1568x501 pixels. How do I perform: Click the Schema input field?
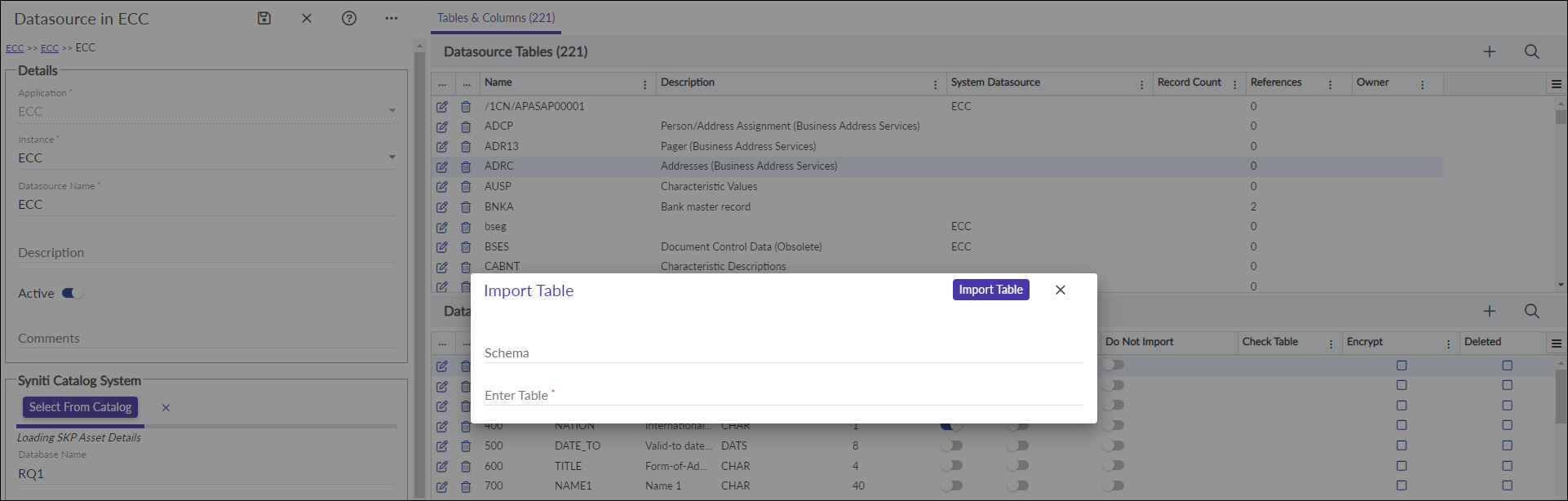point(783,352)
